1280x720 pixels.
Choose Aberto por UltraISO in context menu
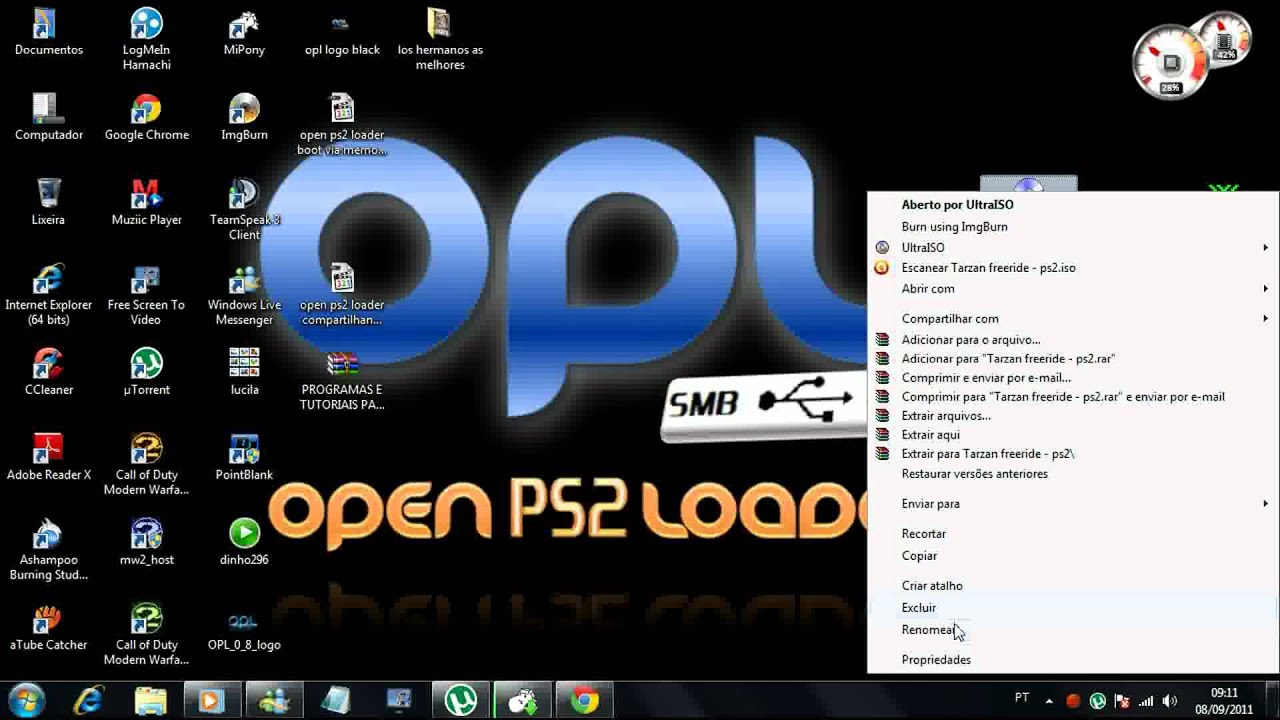(x=1072, y=205)
